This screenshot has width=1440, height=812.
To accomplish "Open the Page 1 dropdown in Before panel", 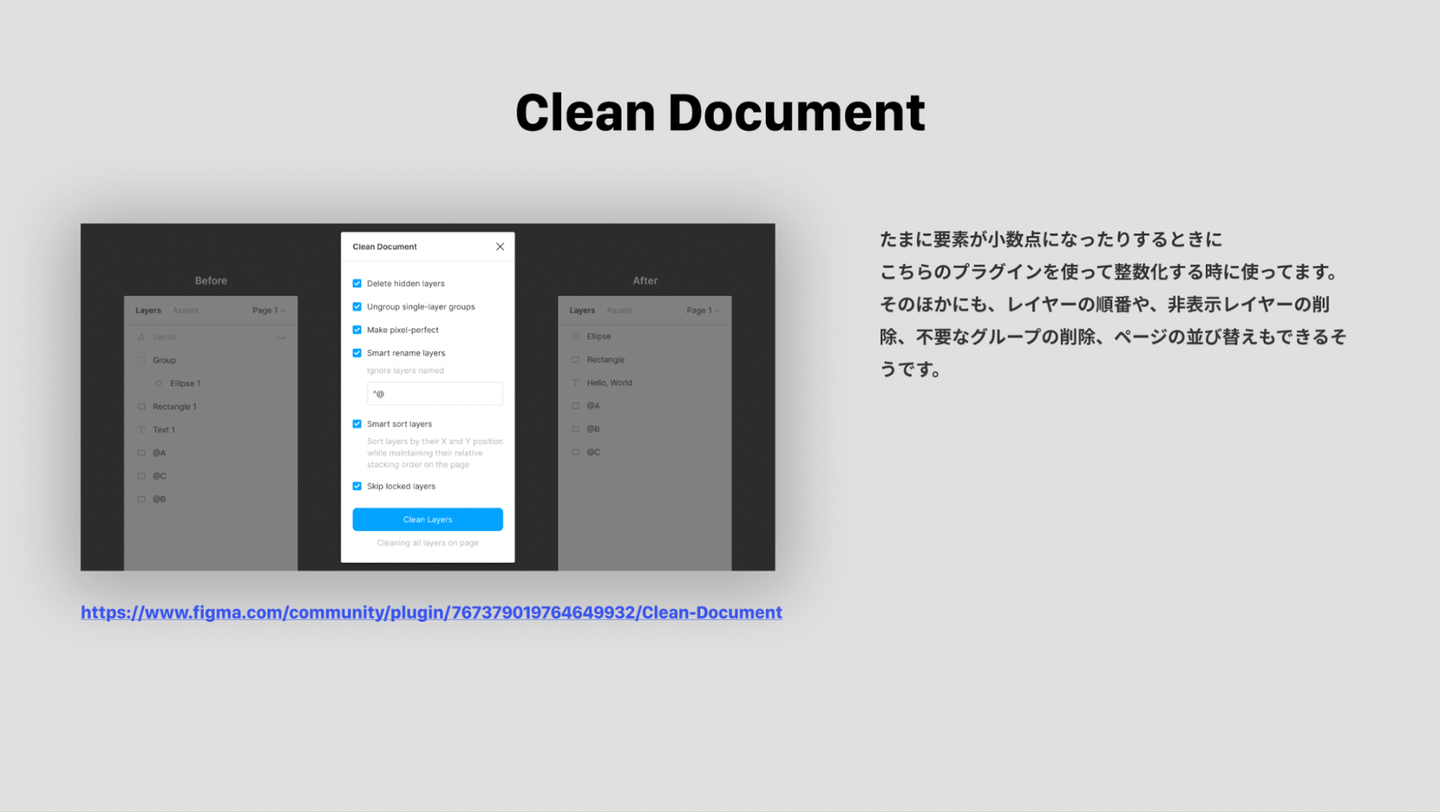I will tap(269, 310).
